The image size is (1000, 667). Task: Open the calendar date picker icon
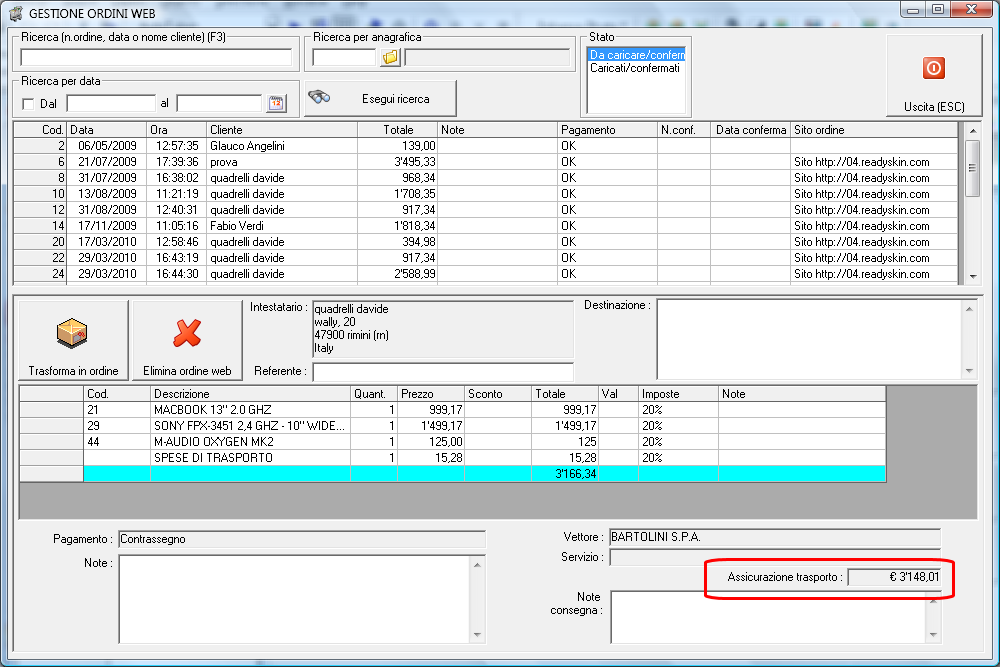pos(275,103)
